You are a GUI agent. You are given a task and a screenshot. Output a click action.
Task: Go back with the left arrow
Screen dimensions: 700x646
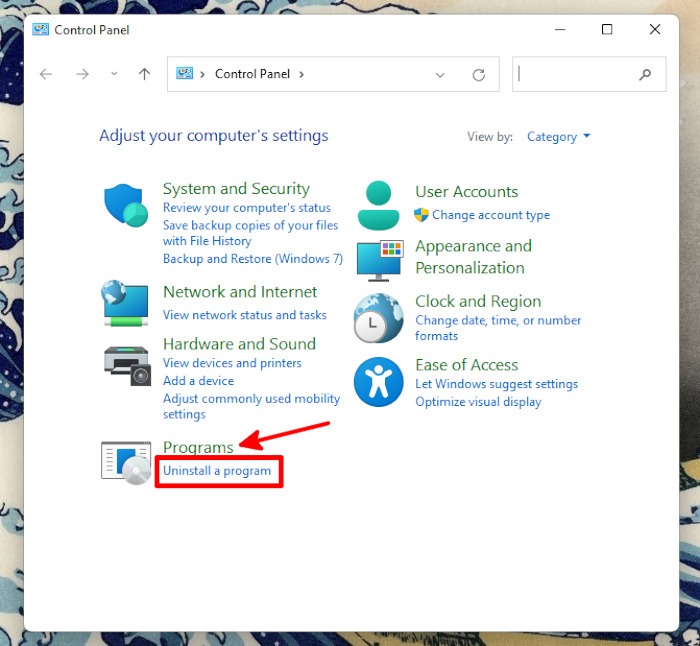[46, 74]
